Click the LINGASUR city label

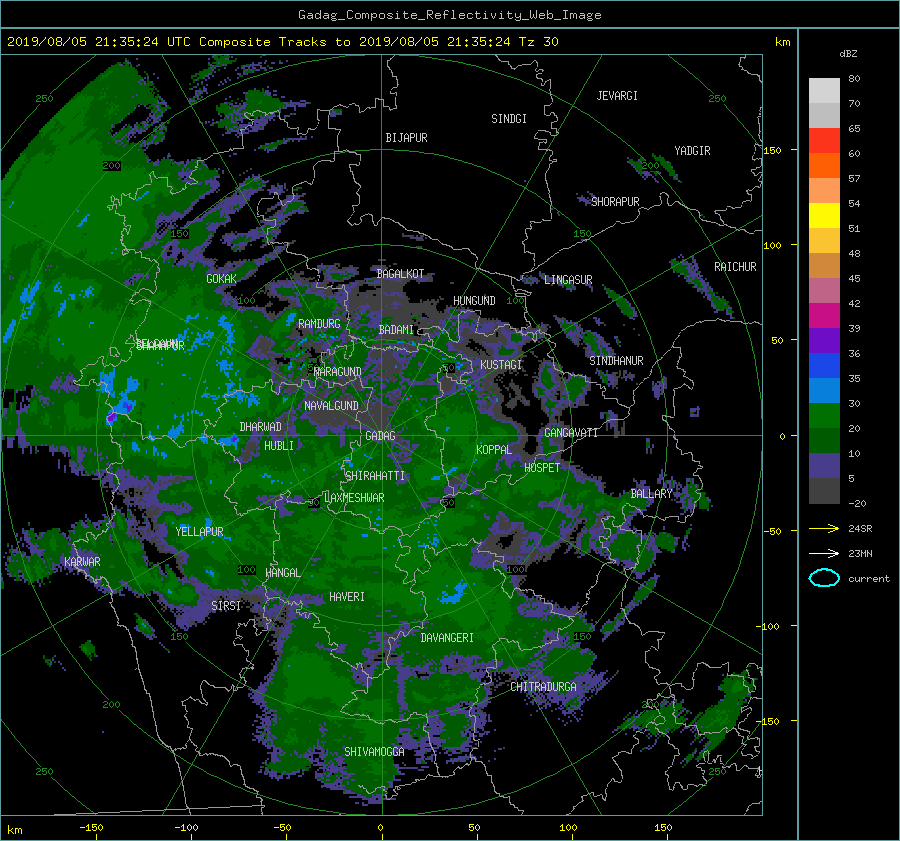click(568, 280)
